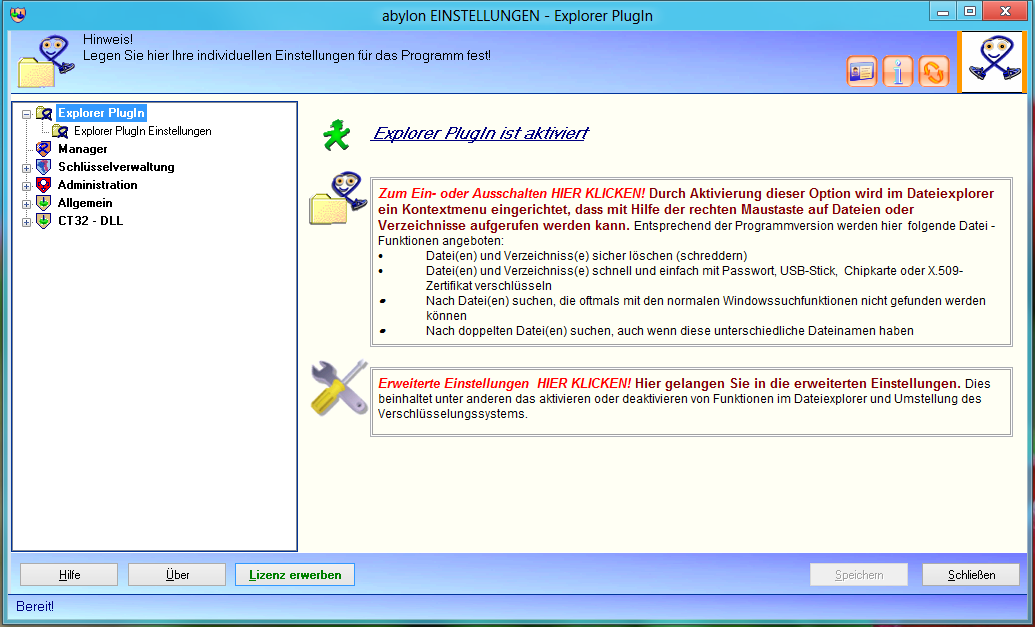Click the Hilfe button
Screen dimensions: 1035x627
(69, 575)
